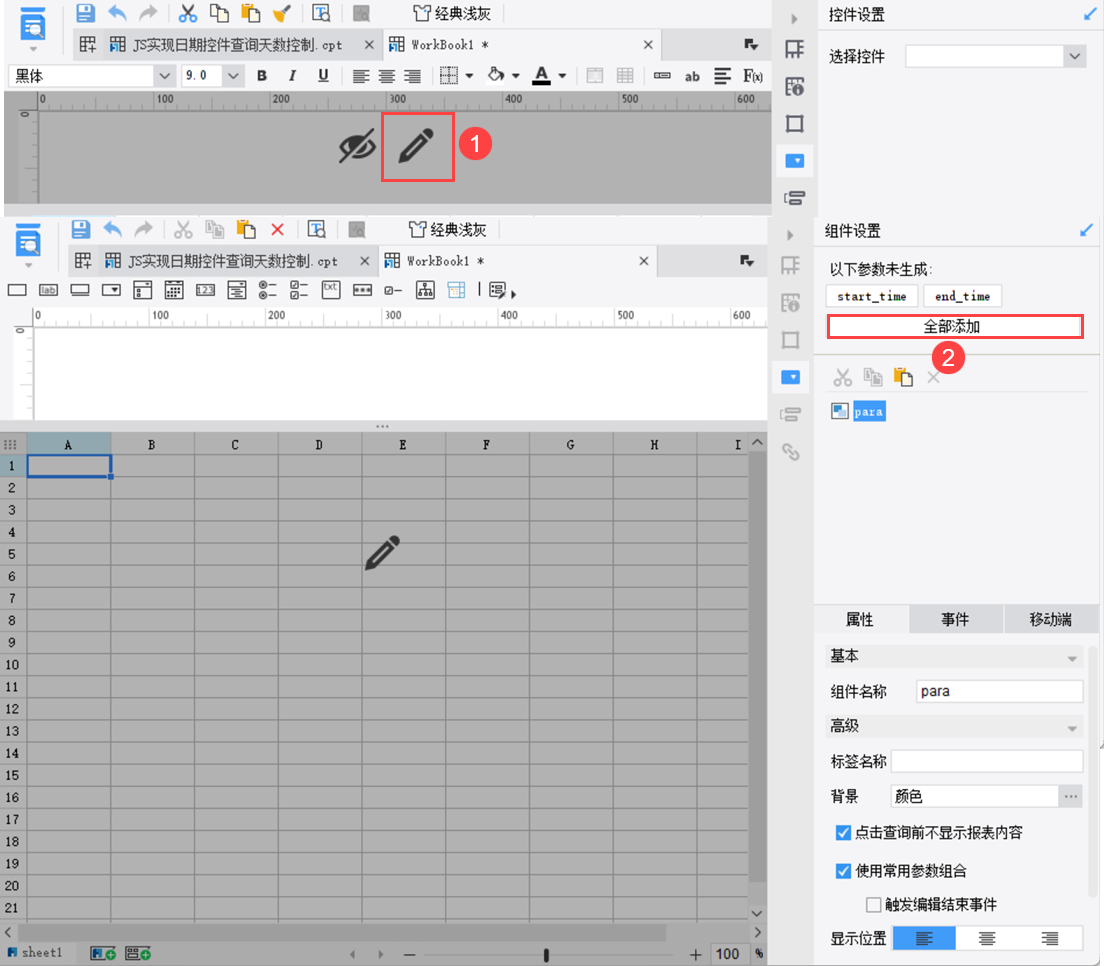
Task: Open the 选择控件 dropdown
Action: point(1074,56)
